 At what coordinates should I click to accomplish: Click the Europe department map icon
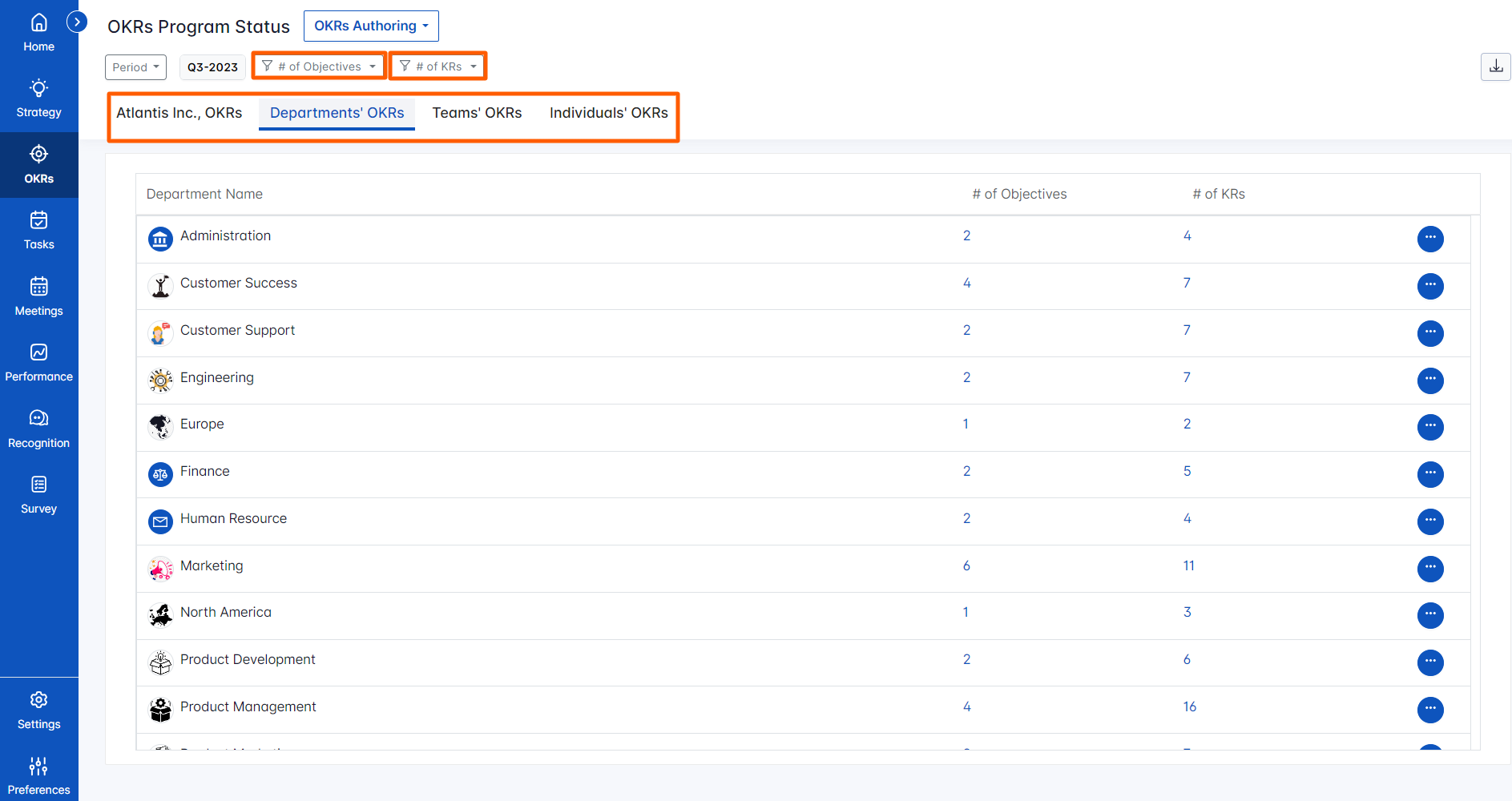click(160, 427)
